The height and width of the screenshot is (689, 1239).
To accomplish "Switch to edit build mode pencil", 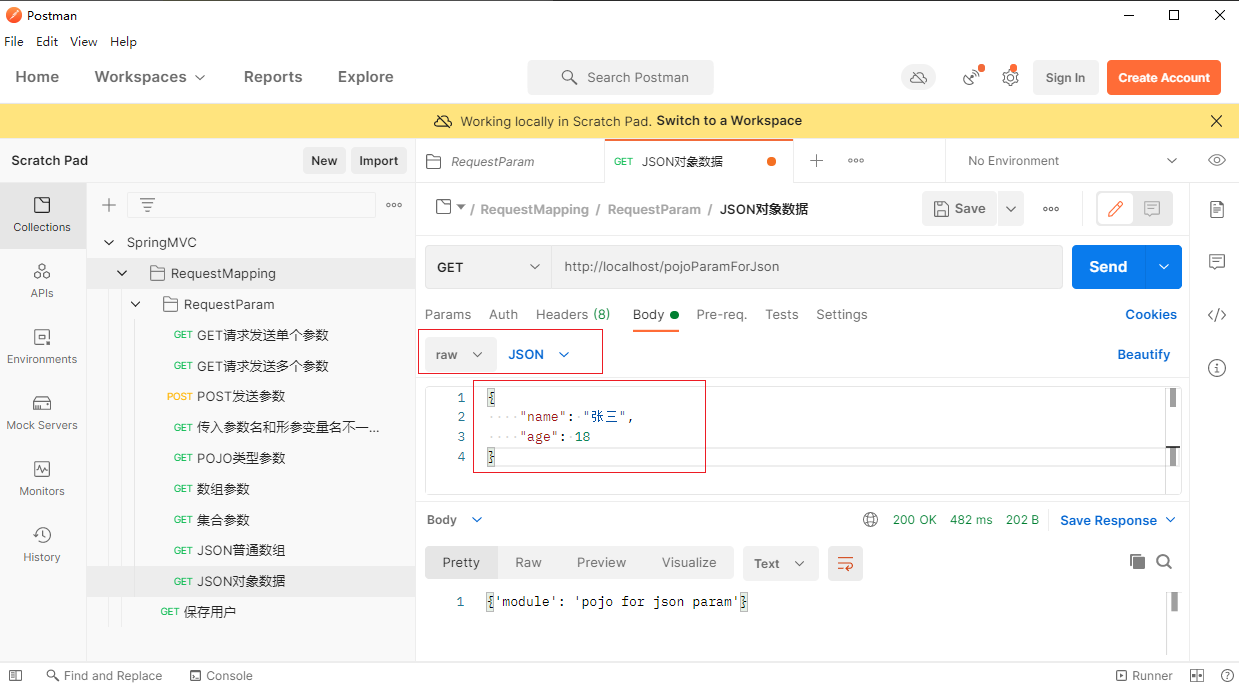I will tap(1115, 209).
